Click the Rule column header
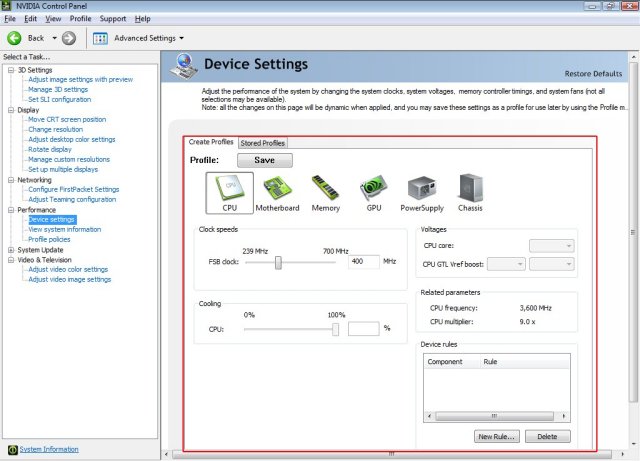This screenshot has width=640, height=461. [524, 362]
